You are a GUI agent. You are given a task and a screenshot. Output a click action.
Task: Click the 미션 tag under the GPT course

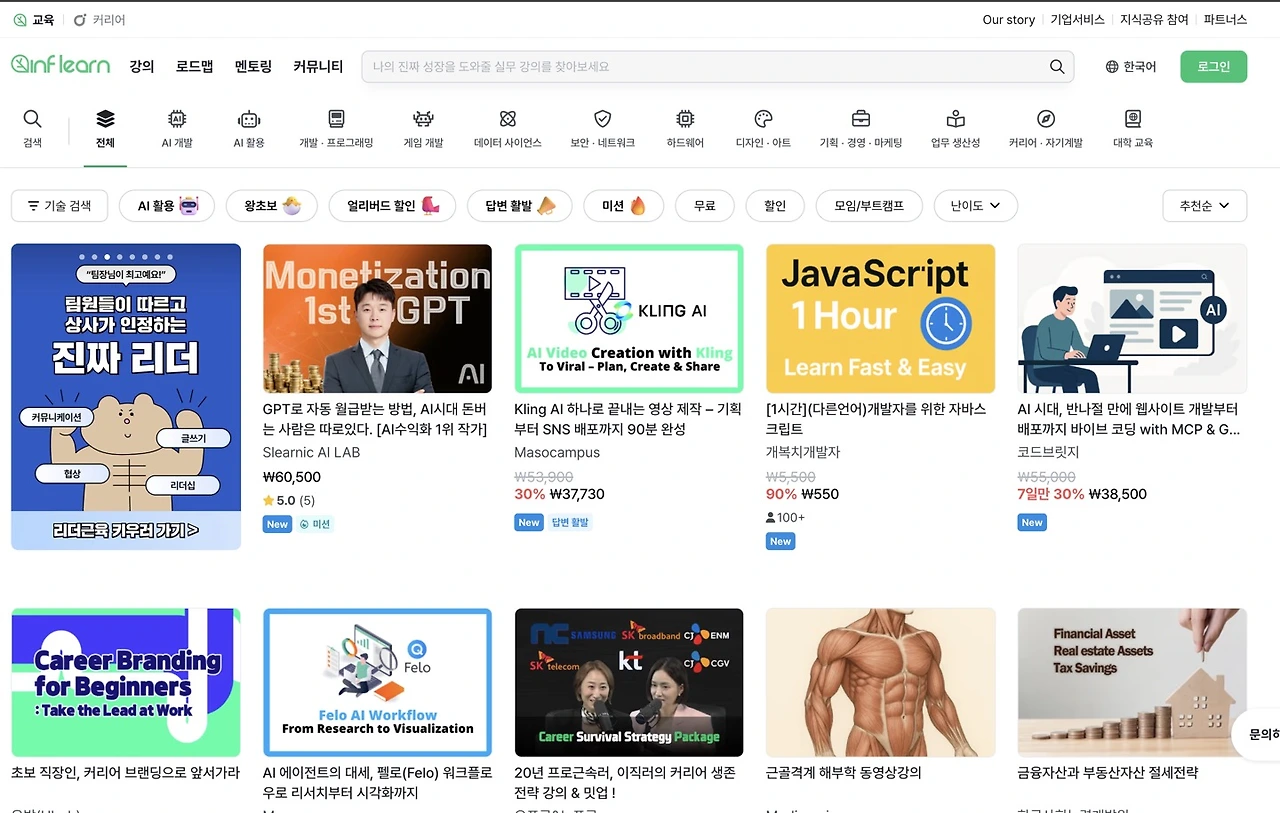click(x=315, y=524)
